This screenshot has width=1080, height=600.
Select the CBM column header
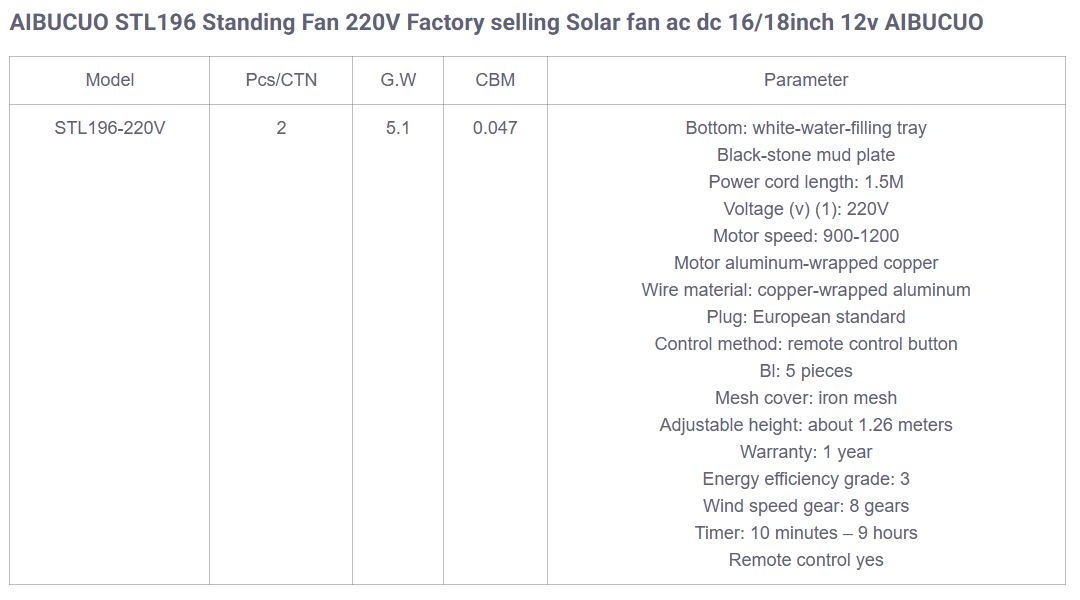pos(495,80)
